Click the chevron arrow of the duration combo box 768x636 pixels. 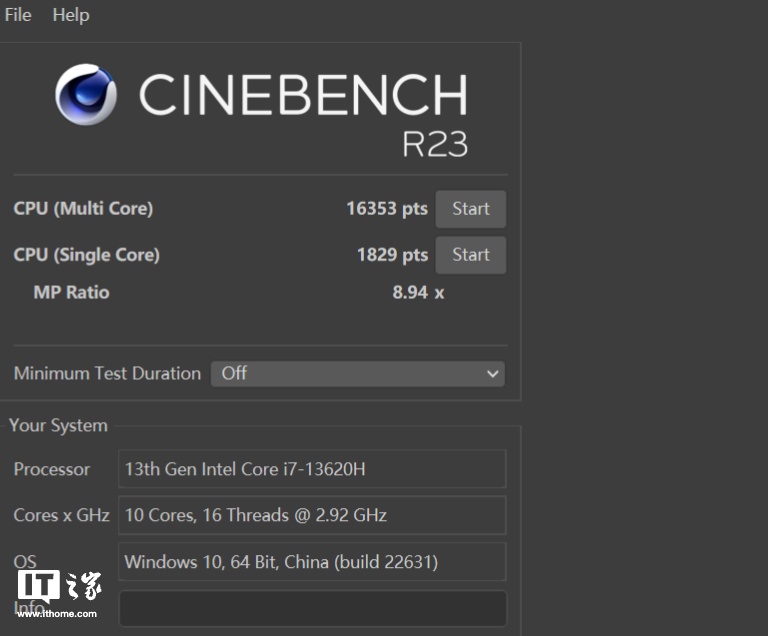(x=492, y=374)
